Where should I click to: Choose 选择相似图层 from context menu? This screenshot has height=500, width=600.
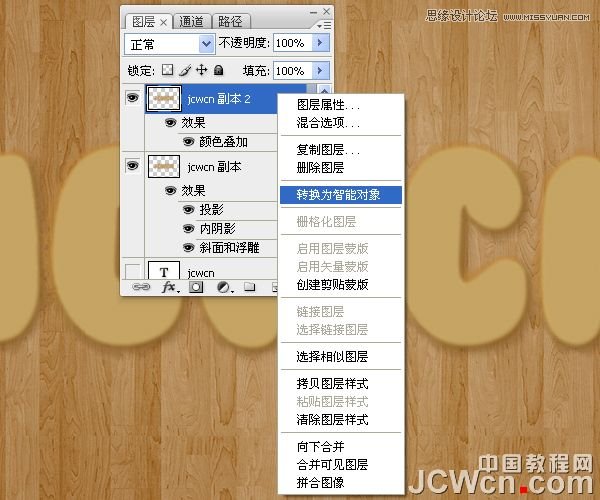332,357
